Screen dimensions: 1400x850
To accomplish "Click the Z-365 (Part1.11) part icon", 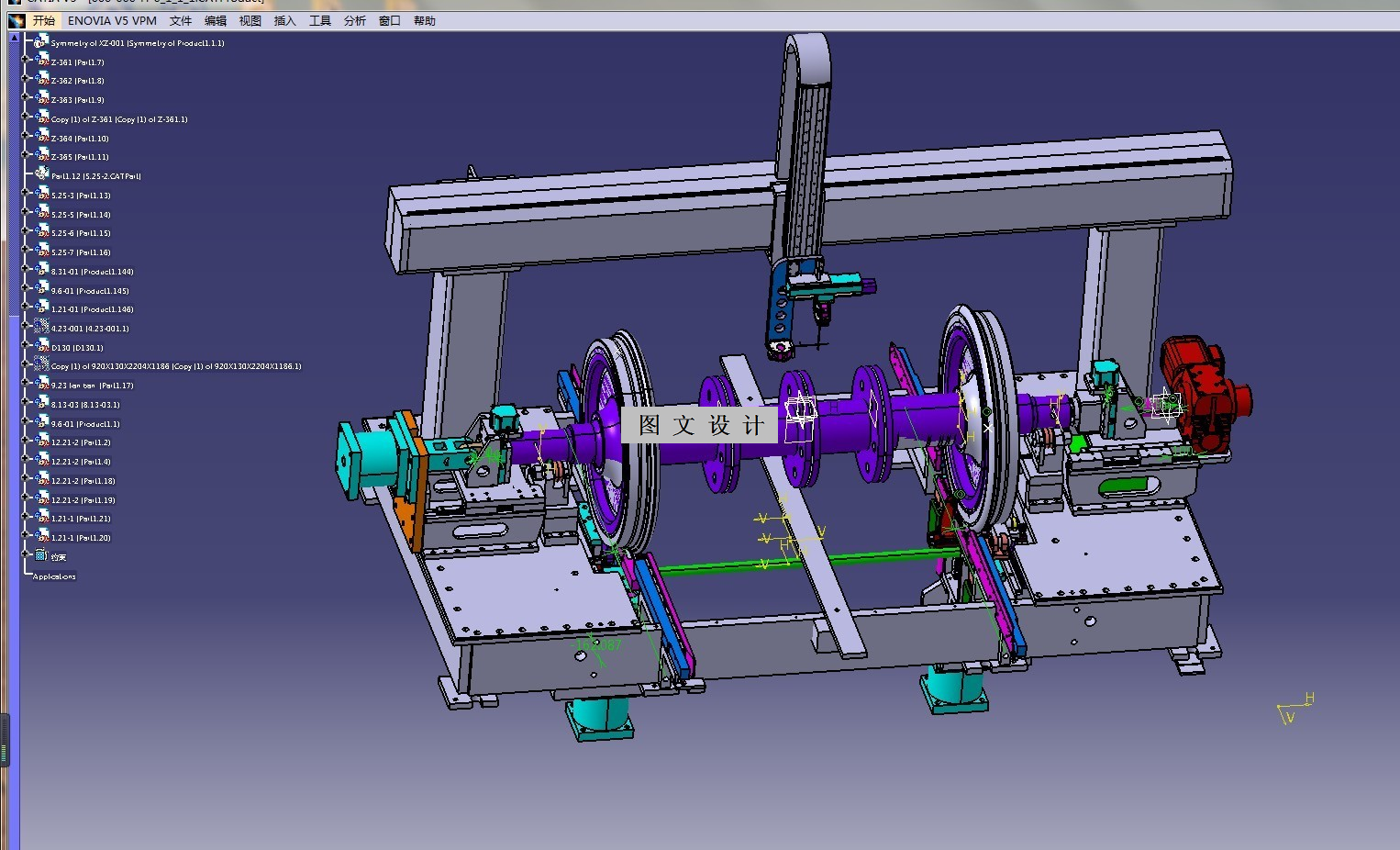I will pyautogui.click(x=42, y=156).
